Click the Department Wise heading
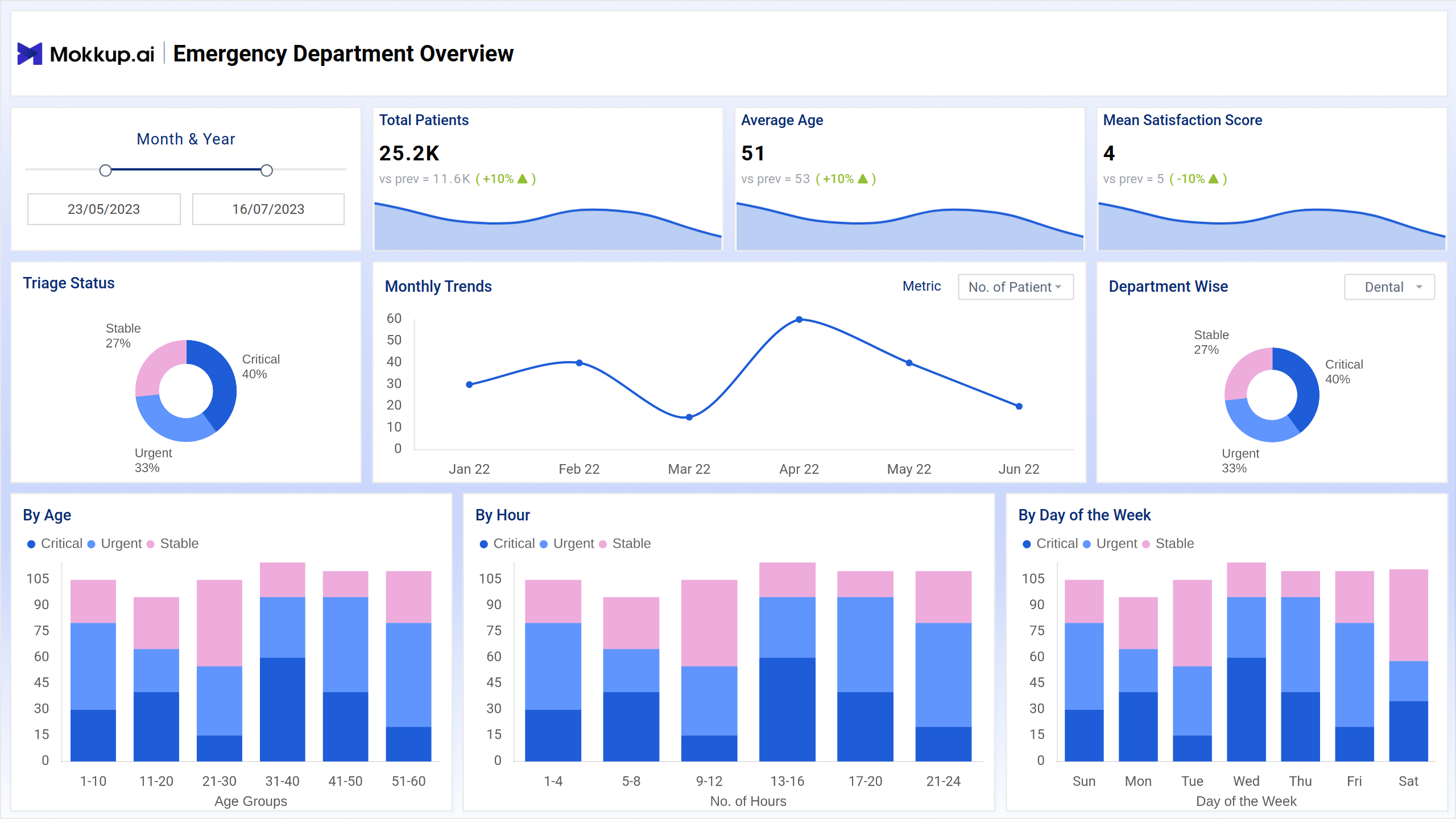This screenshot has height=819, width=1456. pos(1168,287)
